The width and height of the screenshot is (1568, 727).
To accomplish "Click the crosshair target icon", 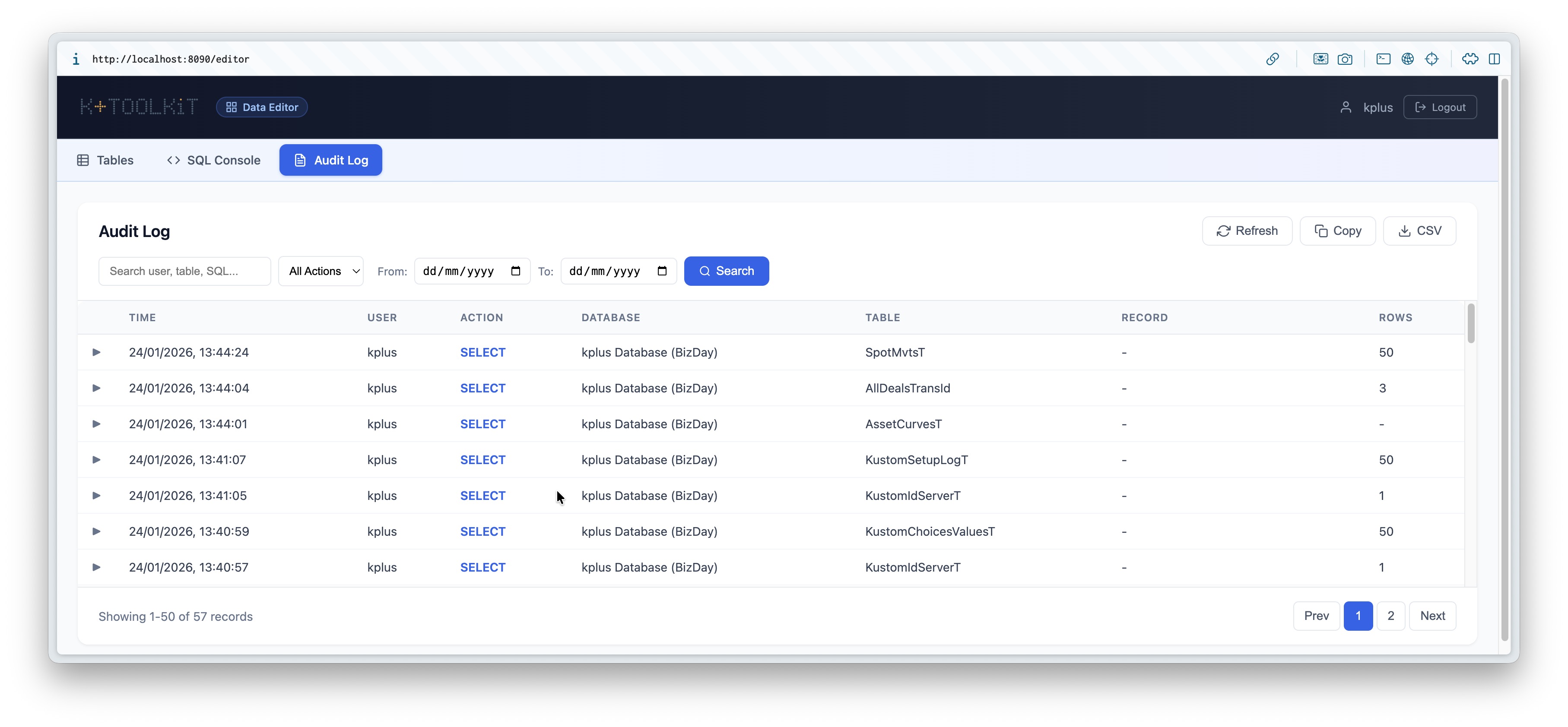I will click(1432, 59).
